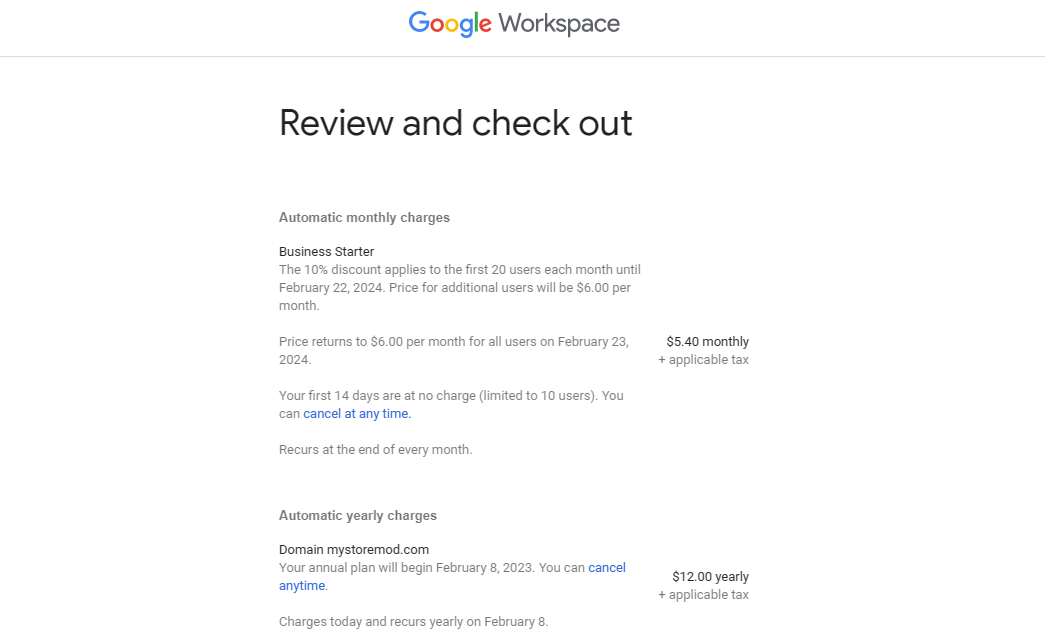Select 'Recurs at the end of every month.'

375,449
